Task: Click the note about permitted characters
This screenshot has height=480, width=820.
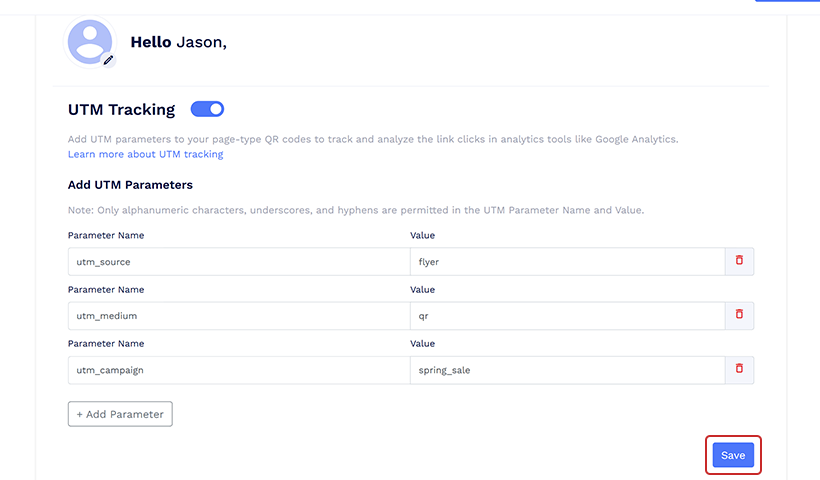Action: 356,210
